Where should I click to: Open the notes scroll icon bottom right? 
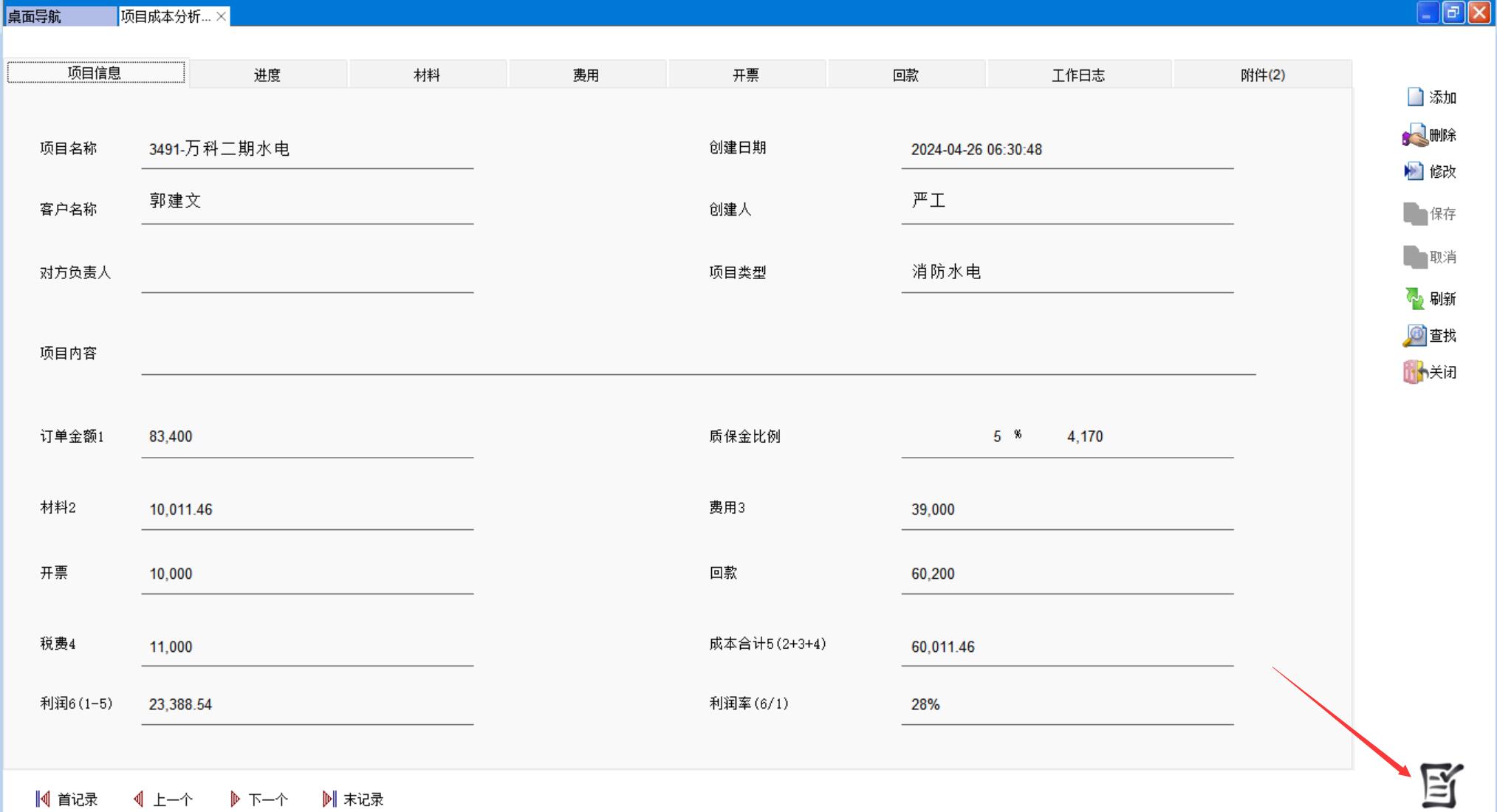(1440, 785)
